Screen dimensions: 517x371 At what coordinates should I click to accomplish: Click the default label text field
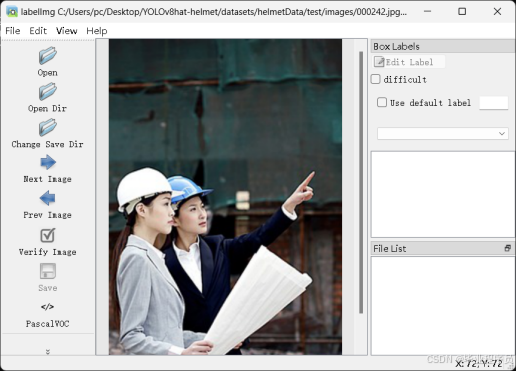pyautogui.click(x=494, y=103)
